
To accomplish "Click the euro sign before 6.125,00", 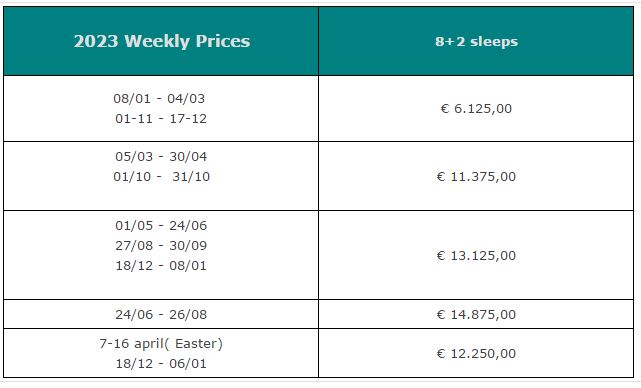I will tap(445, 109).
